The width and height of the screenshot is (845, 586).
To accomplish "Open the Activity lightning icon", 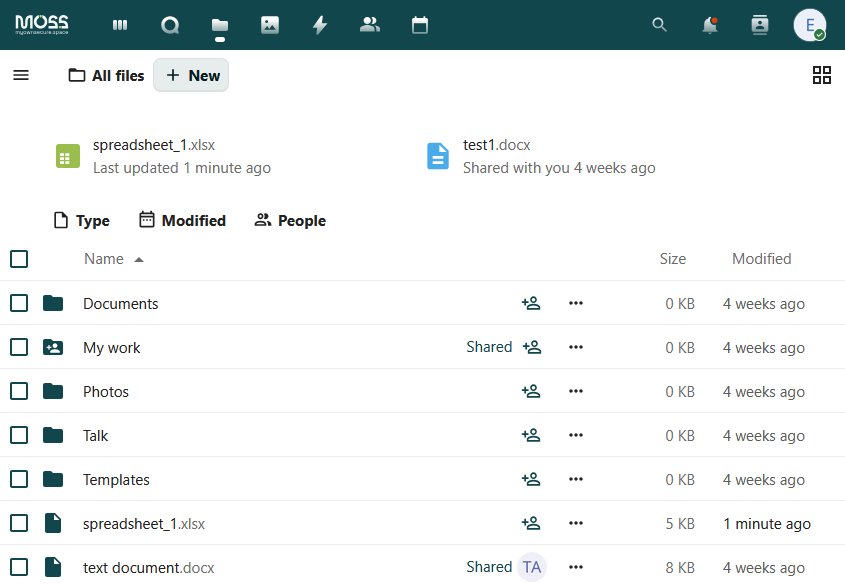I will (x=320, y=25).
